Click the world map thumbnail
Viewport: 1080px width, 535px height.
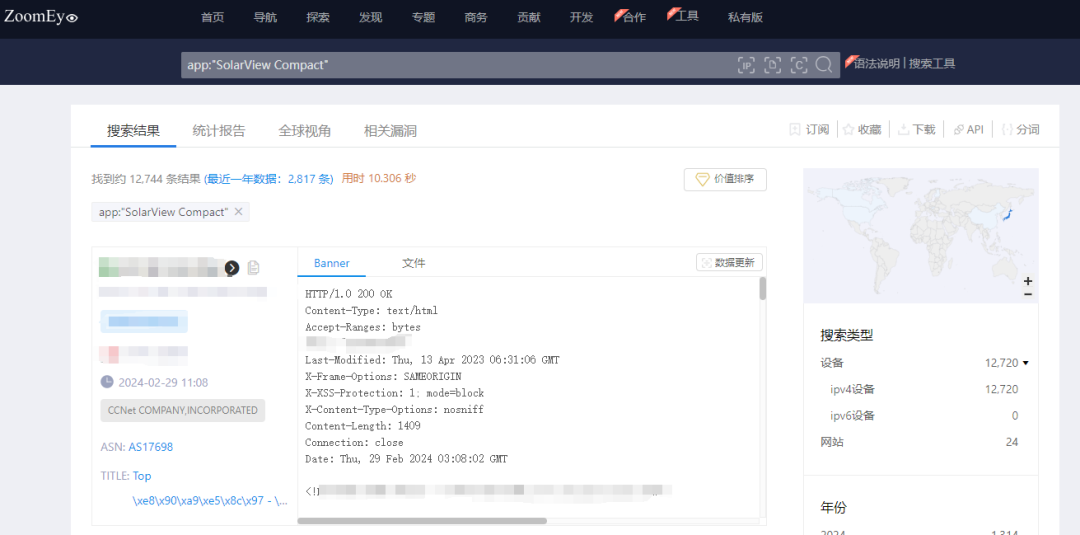tap(921, 235)
